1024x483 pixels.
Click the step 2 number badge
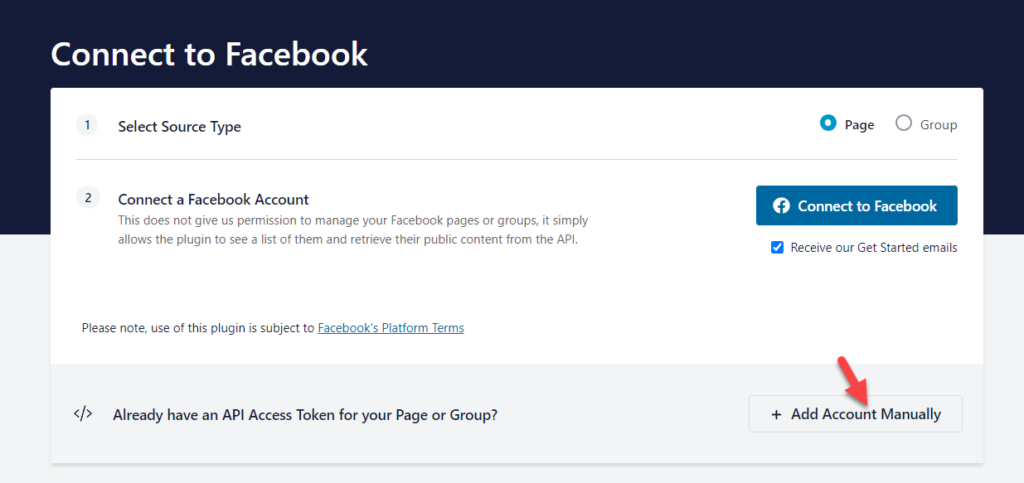tap(88, 198)
